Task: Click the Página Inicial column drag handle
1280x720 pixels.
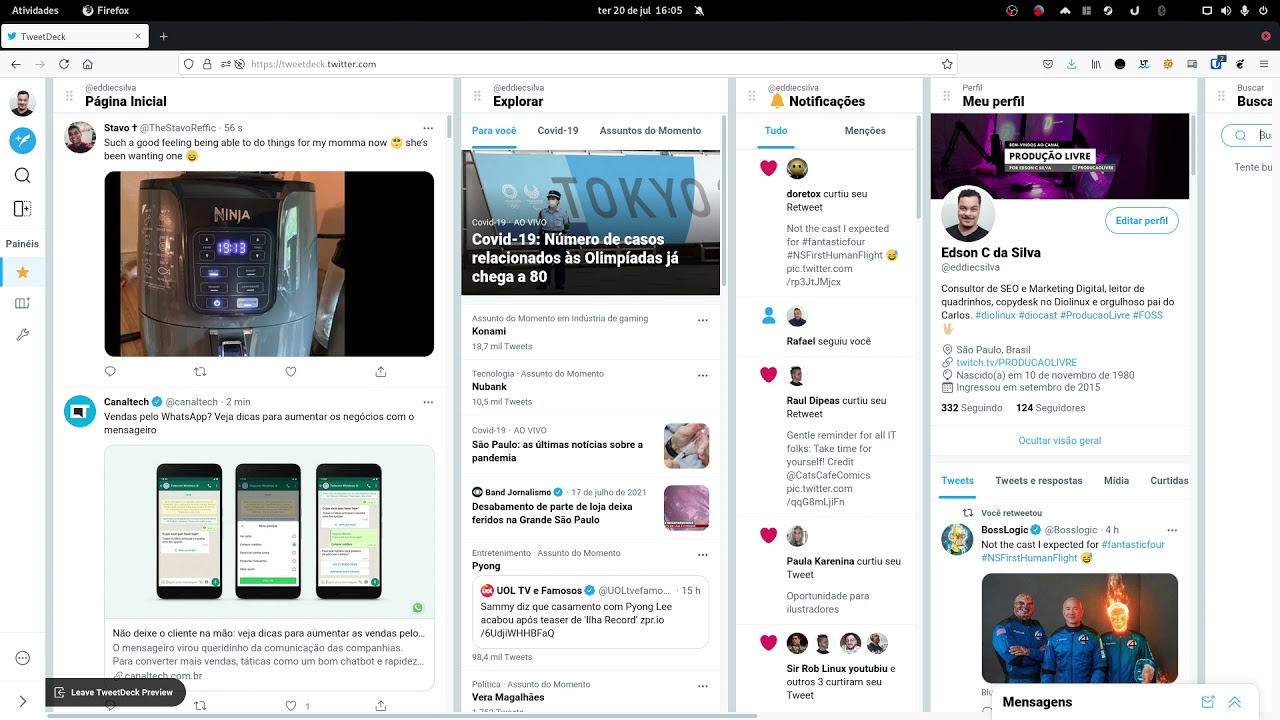Action: (69, 96)
